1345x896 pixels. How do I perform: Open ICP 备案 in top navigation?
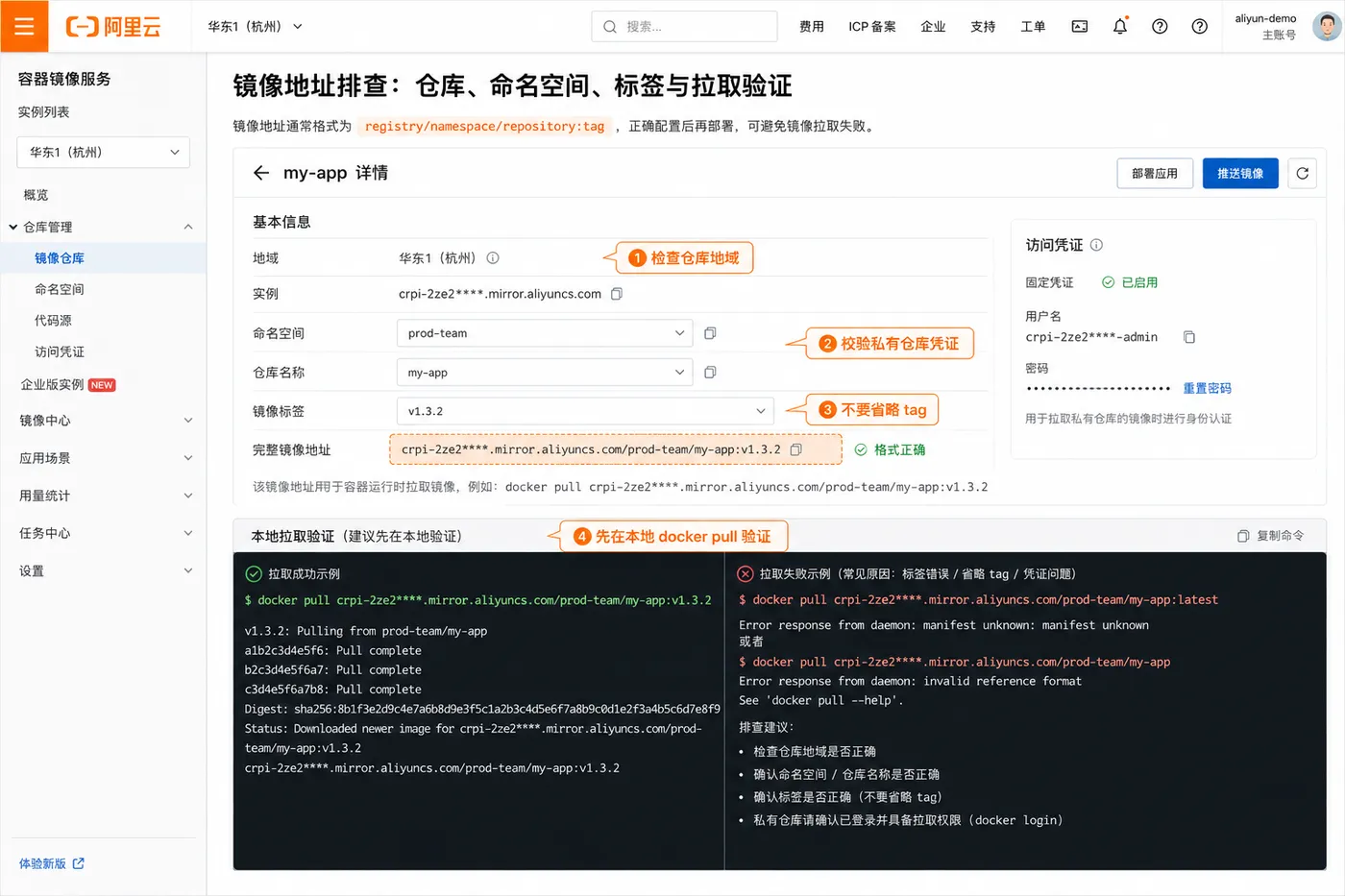[x=872, y=27]
